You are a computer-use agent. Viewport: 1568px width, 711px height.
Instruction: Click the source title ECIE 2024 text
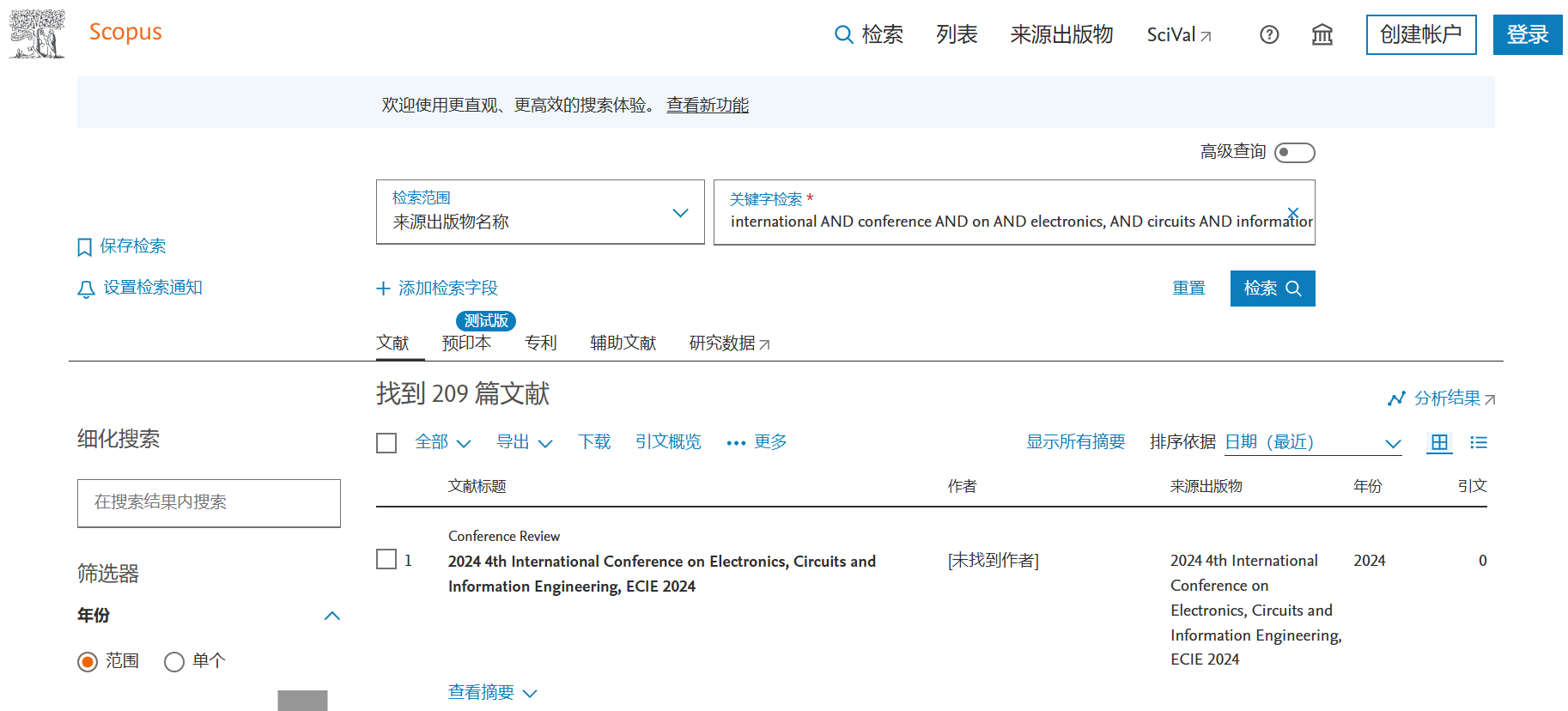[x=1255, y=610]
